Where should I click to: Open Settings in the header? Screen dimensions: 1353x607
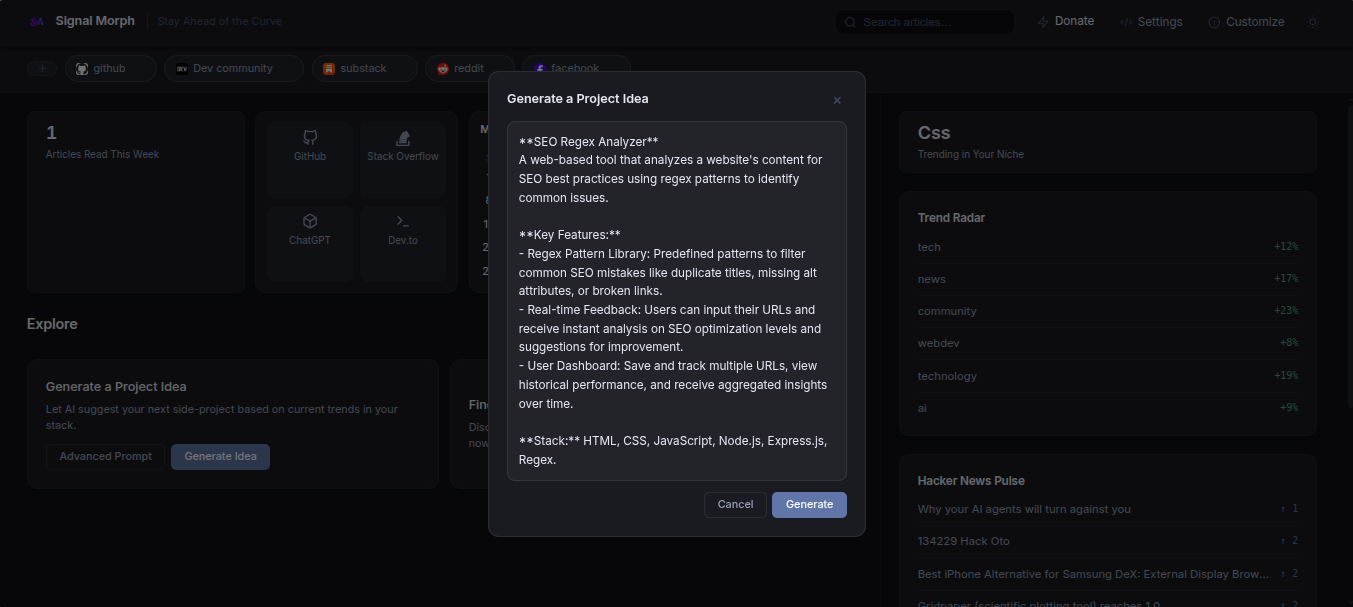(x=1151, y=22)
